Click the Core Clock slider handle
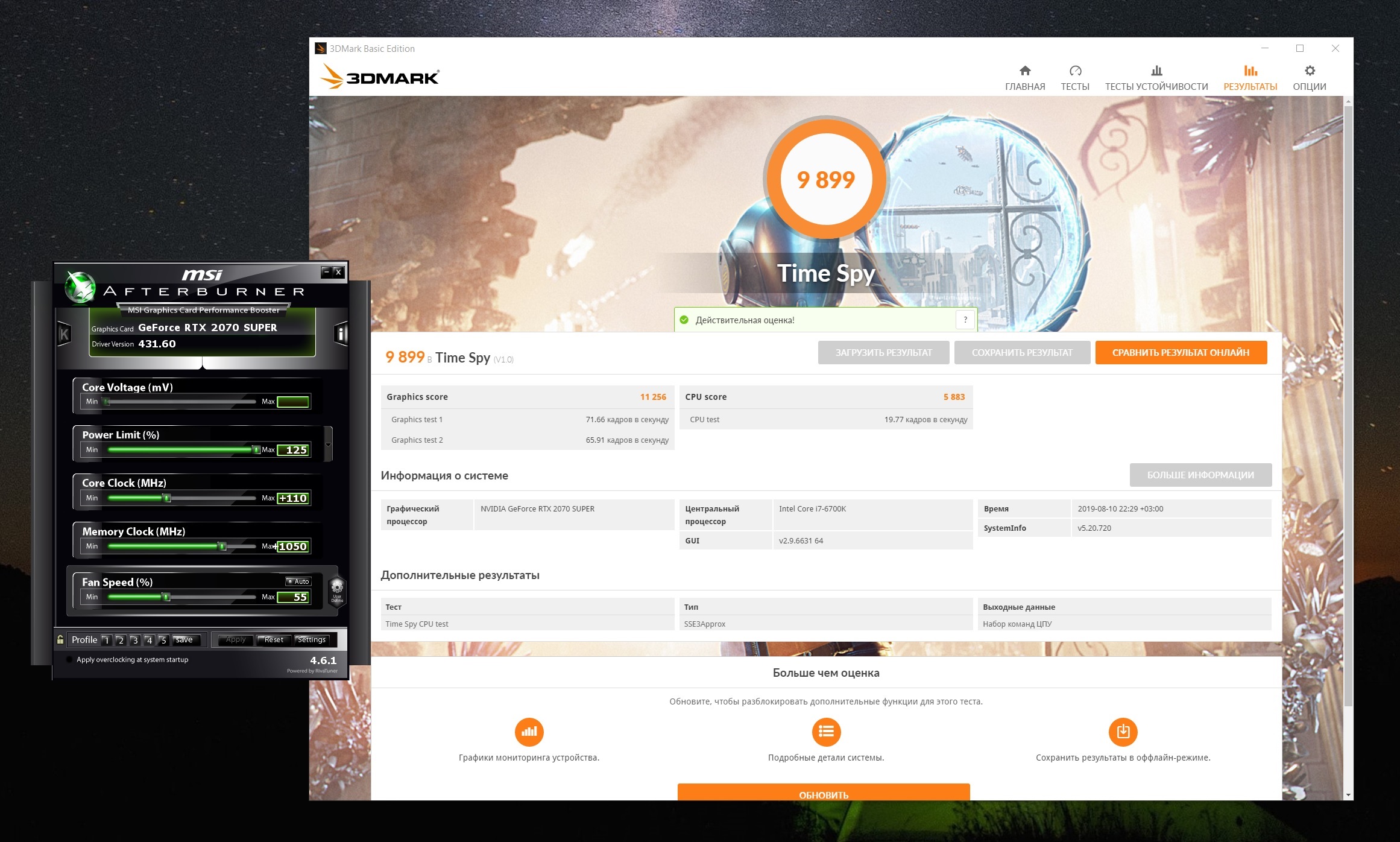 [x=167, y=498]
